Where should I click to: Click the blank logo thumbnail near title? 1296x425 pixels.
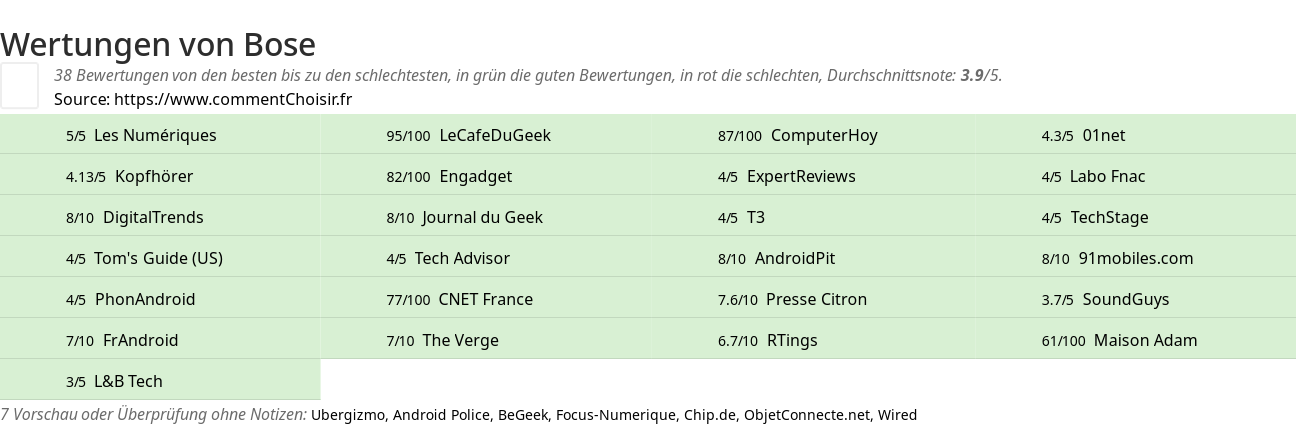(19, 85)
